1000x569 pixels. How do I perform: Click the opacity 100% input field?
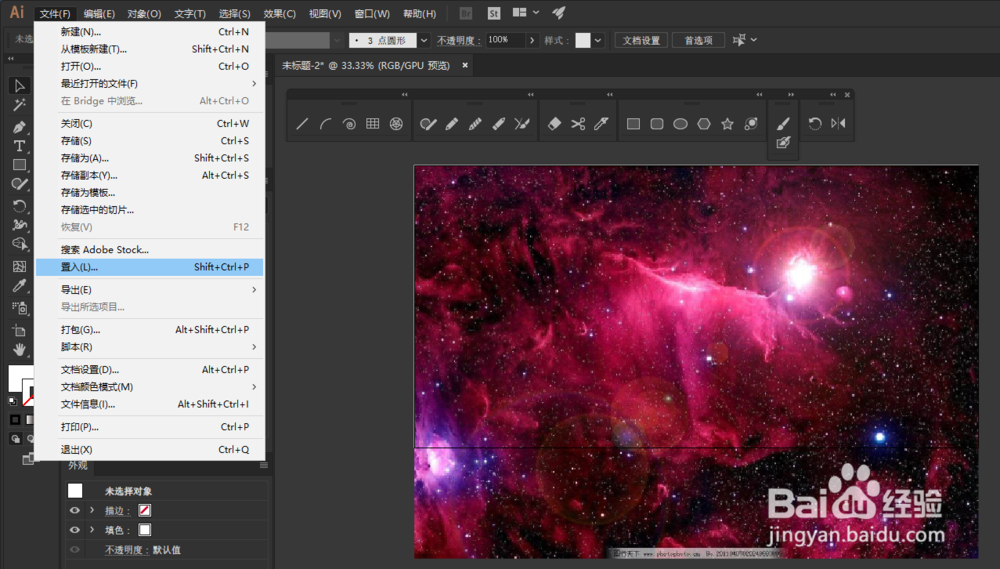(506, 40)
